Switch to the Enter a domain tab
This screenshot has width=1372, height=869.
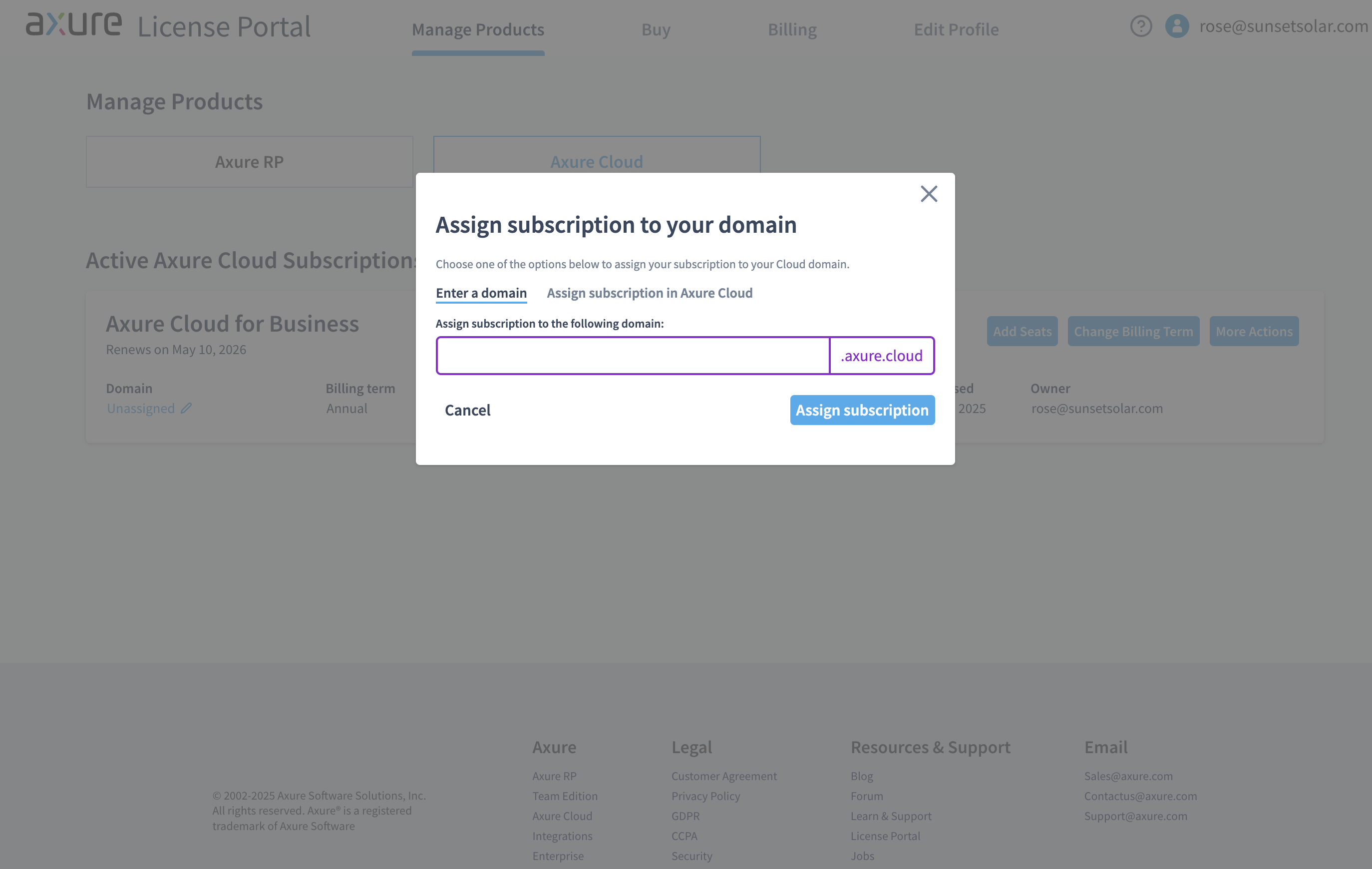coord(481,293)
